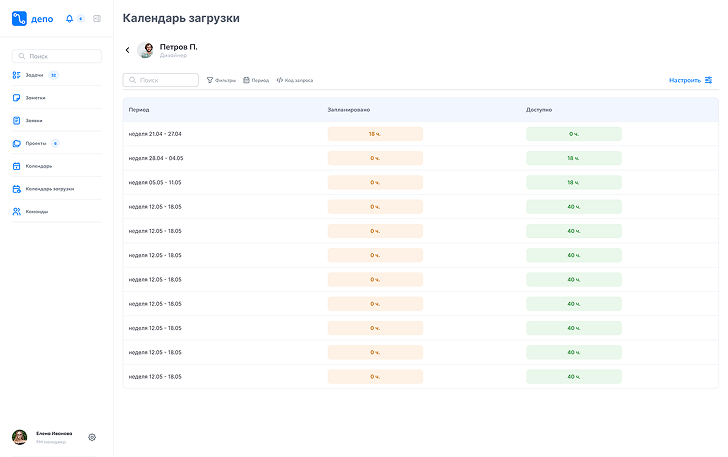Go back using the left arrow
This screenshot has width=728, height=457.
click(x=127, y=50)
